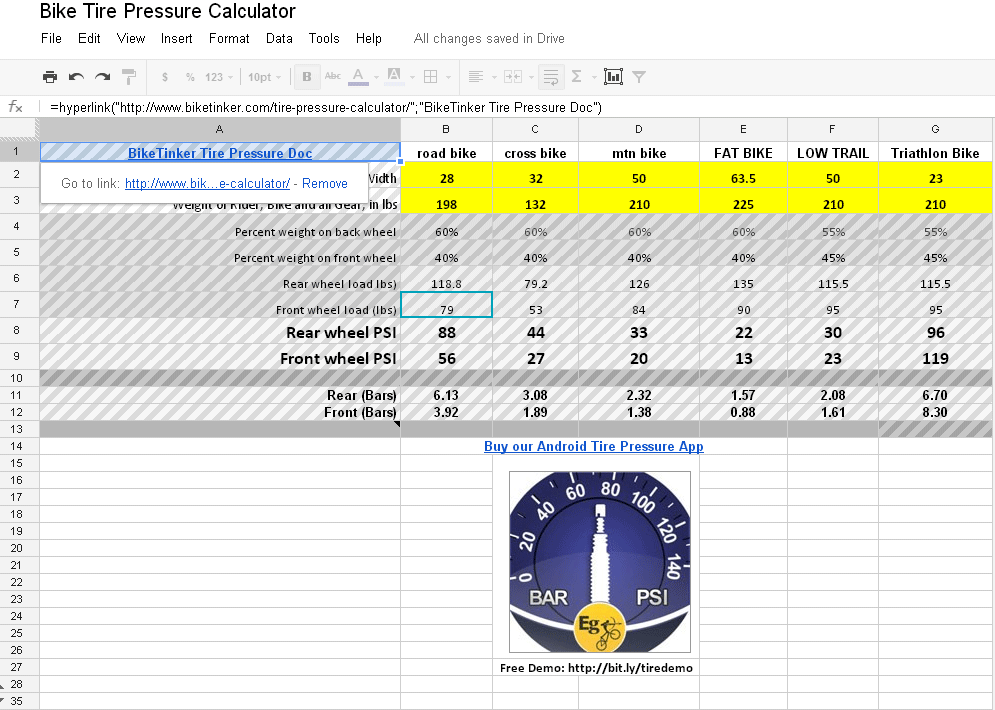
Task: Click the Functions sigma icon
Action: 576,77
